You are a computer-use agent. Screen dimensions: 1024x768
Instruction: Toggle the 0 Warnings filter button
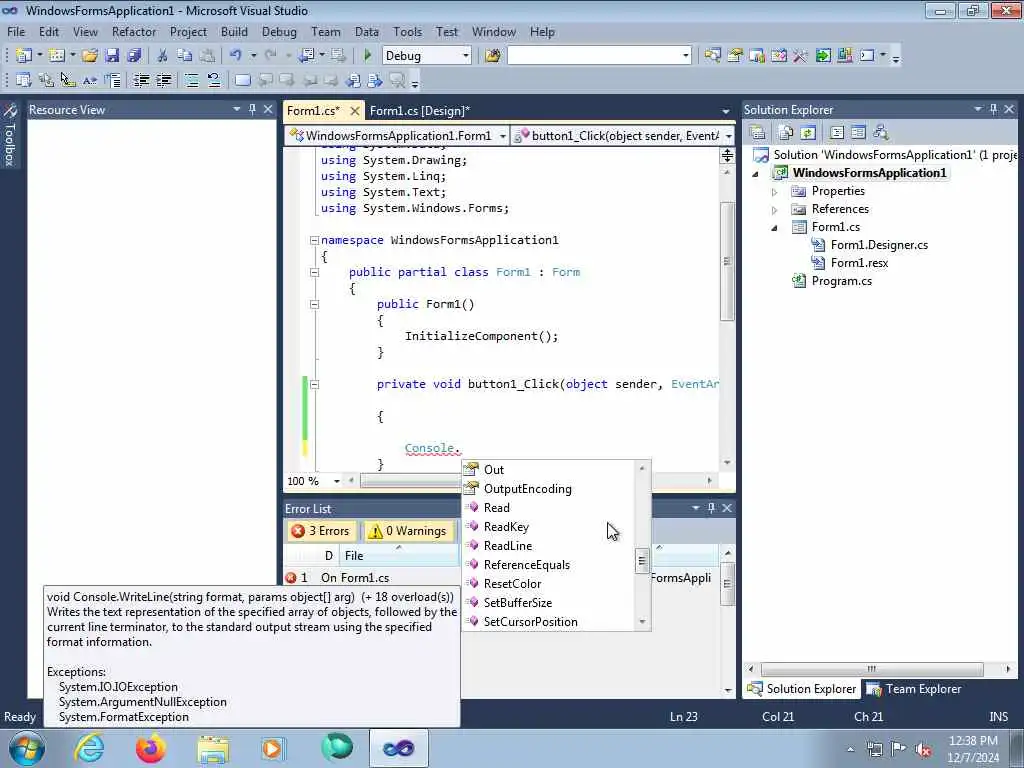[x=407, y=531]
